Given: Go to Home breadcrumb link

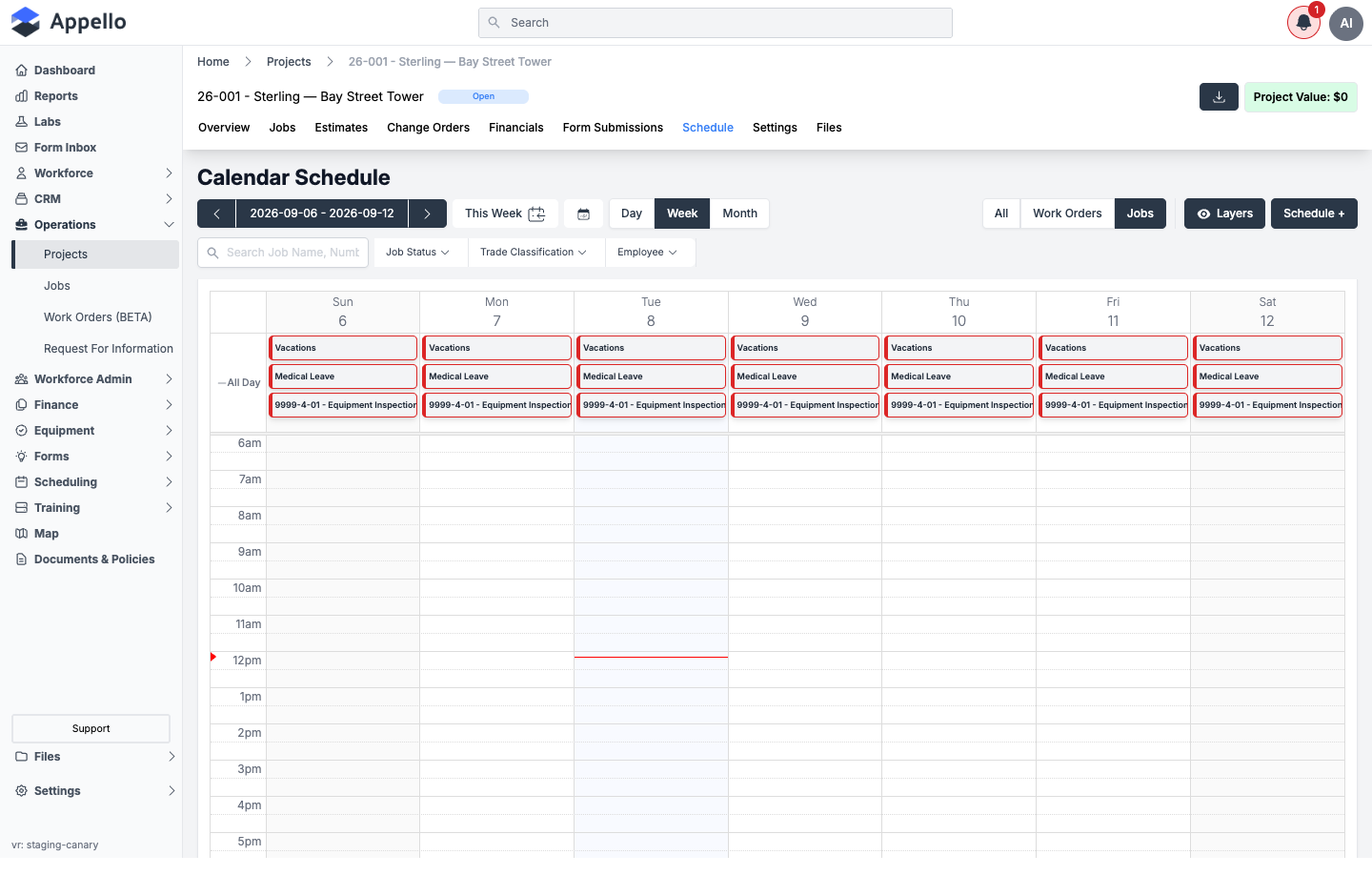Looking at the screenshot, I should click(x=213, y=62).
